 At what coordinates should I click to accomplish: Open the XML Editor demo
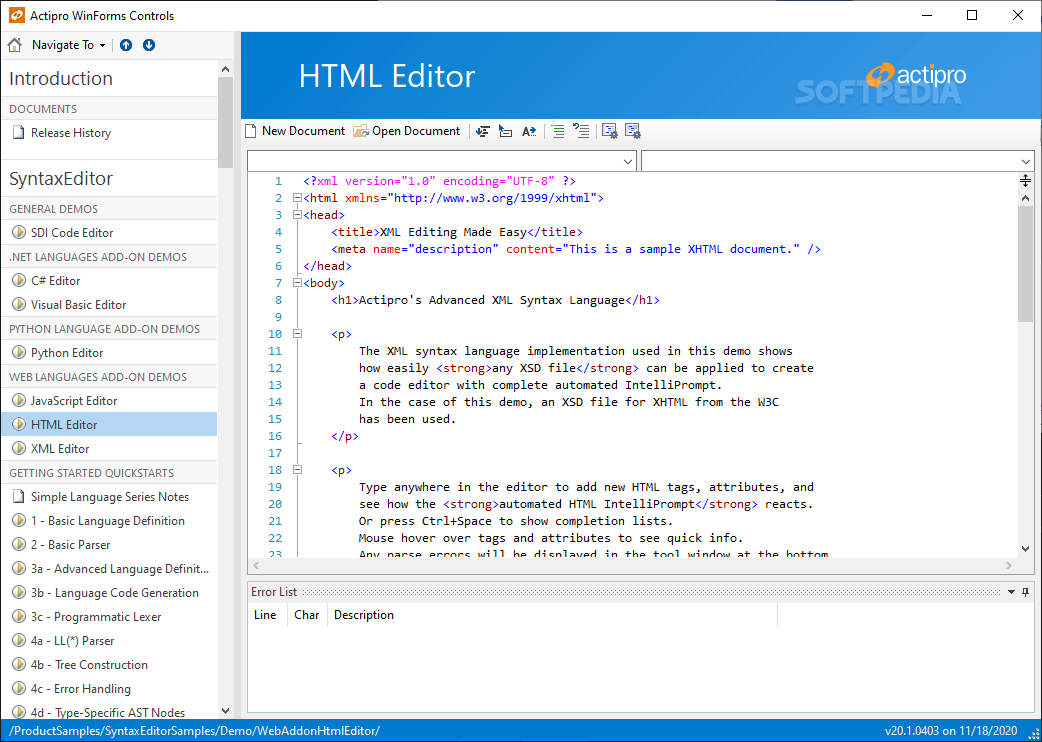click(109, 448)
